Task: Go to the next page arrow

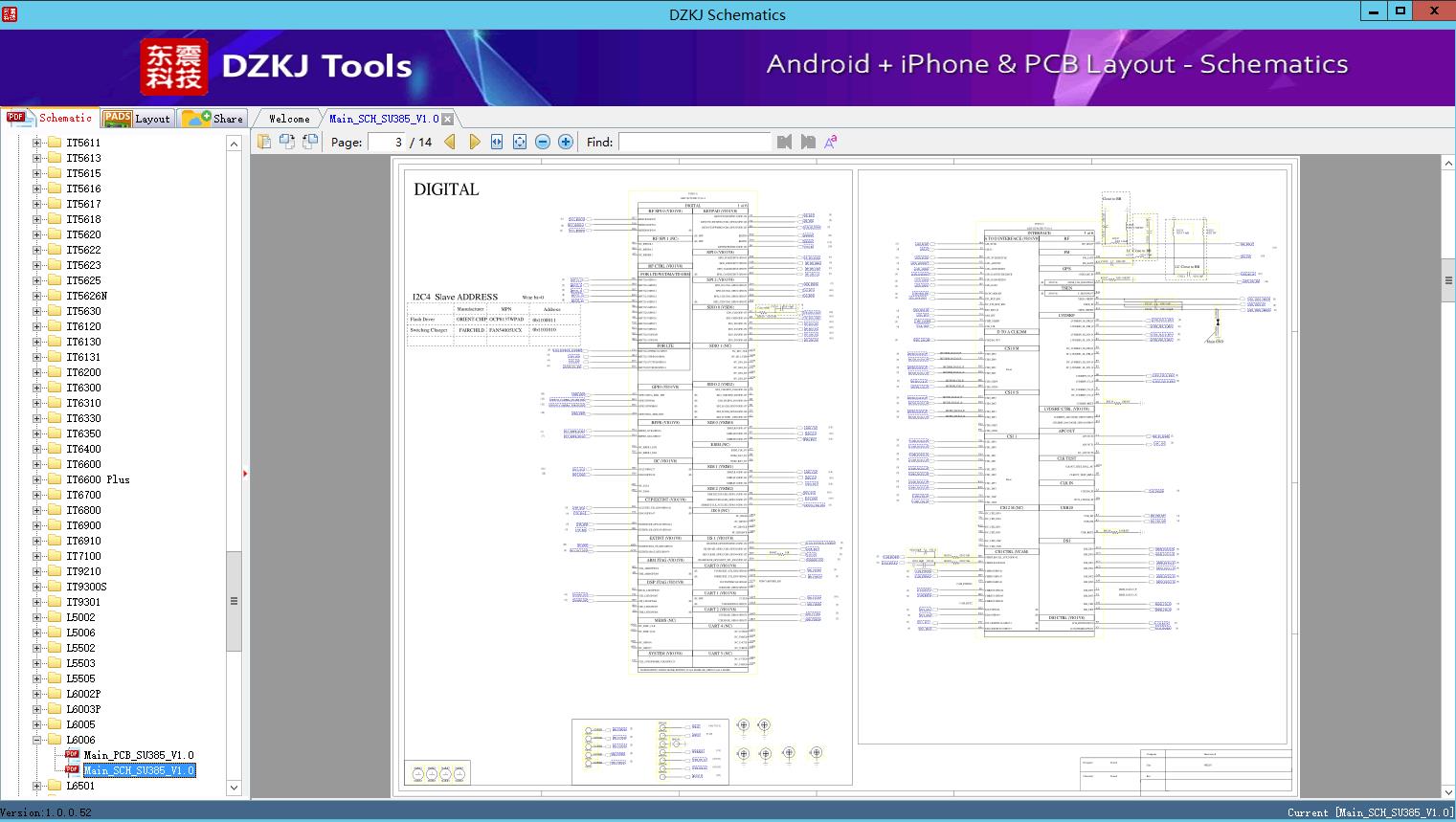Action: tap(475, 142)
